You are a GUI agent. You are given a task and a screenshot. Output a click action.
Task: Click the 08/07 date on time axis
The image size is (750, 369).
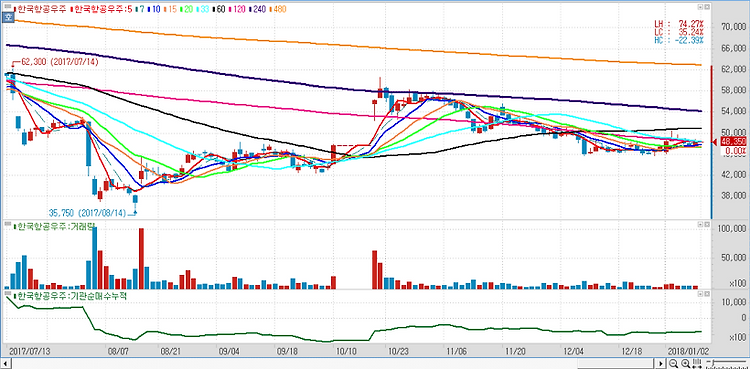(x=118, y=351)
